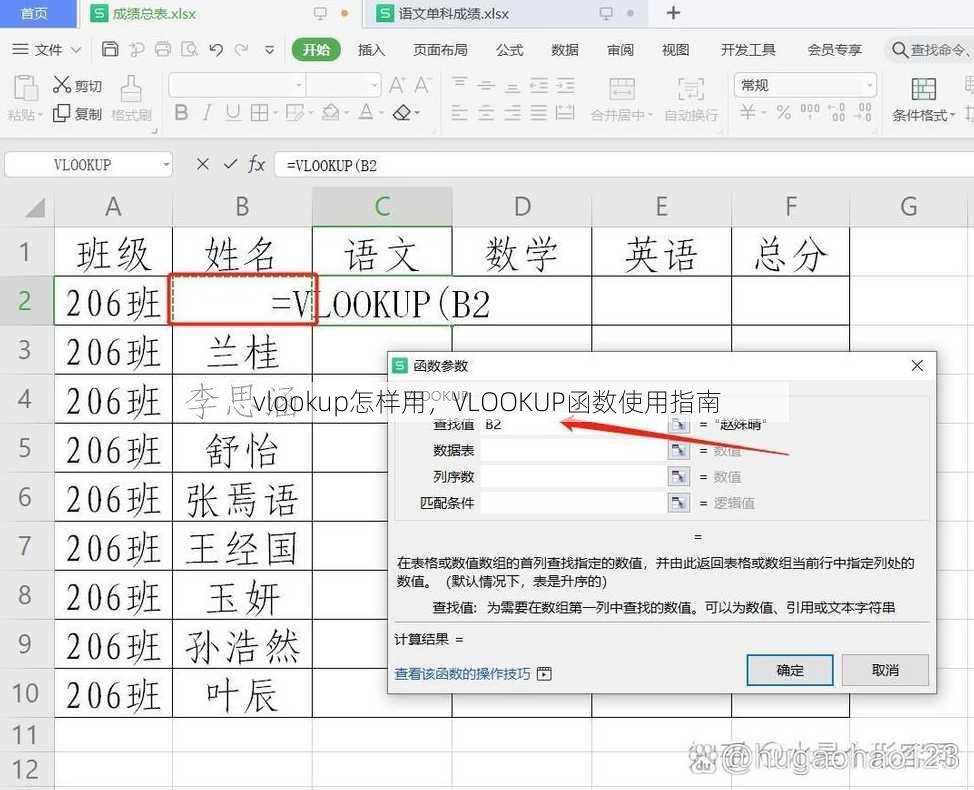
Task: Click the Currency ¥ format icon
Action: click(749, 112)
